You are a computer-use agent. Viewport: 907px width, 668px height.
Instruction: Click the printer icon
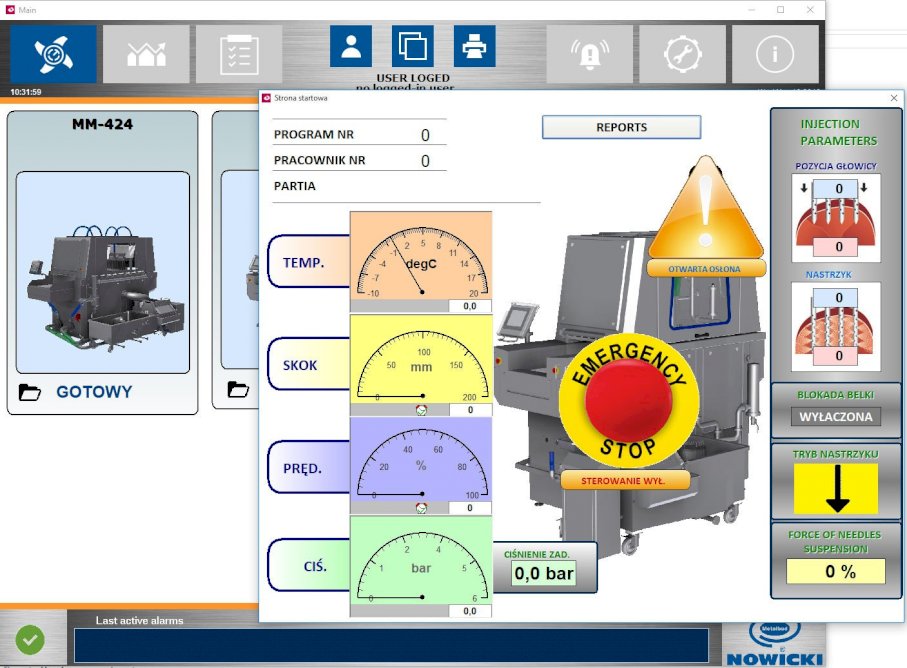click(474, 46)
